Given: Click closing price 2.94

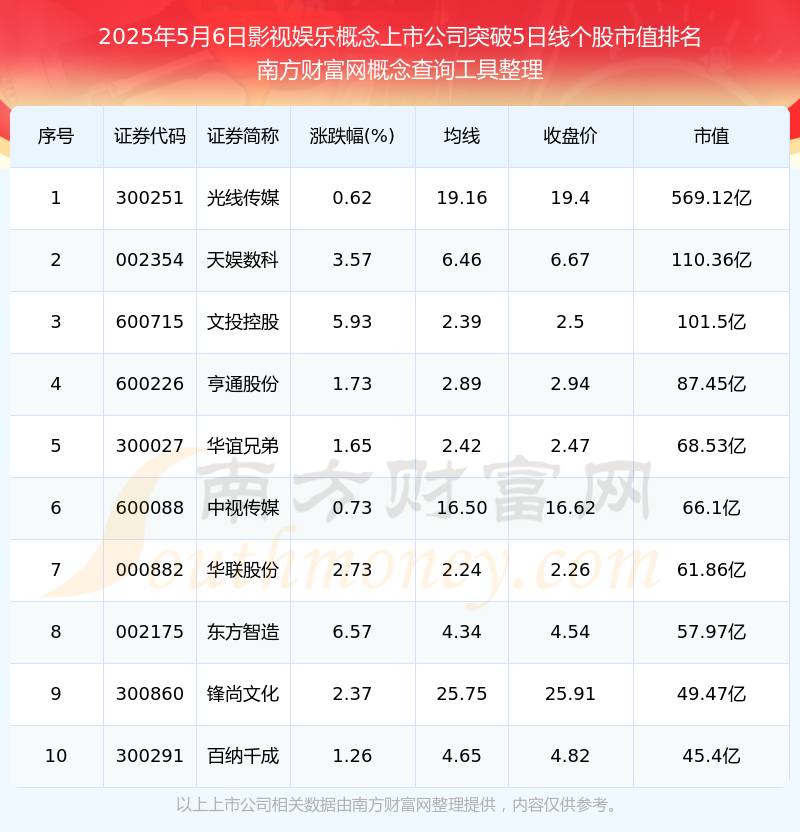Looking at the screenshot, I should (x=570, y=384).
